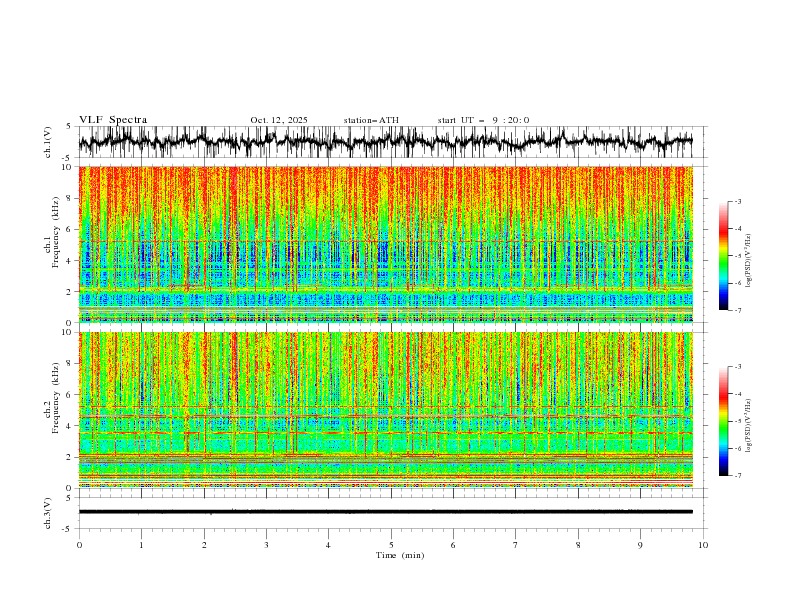Click the '-3' value on ch.1 colorbar

point(737,201)
